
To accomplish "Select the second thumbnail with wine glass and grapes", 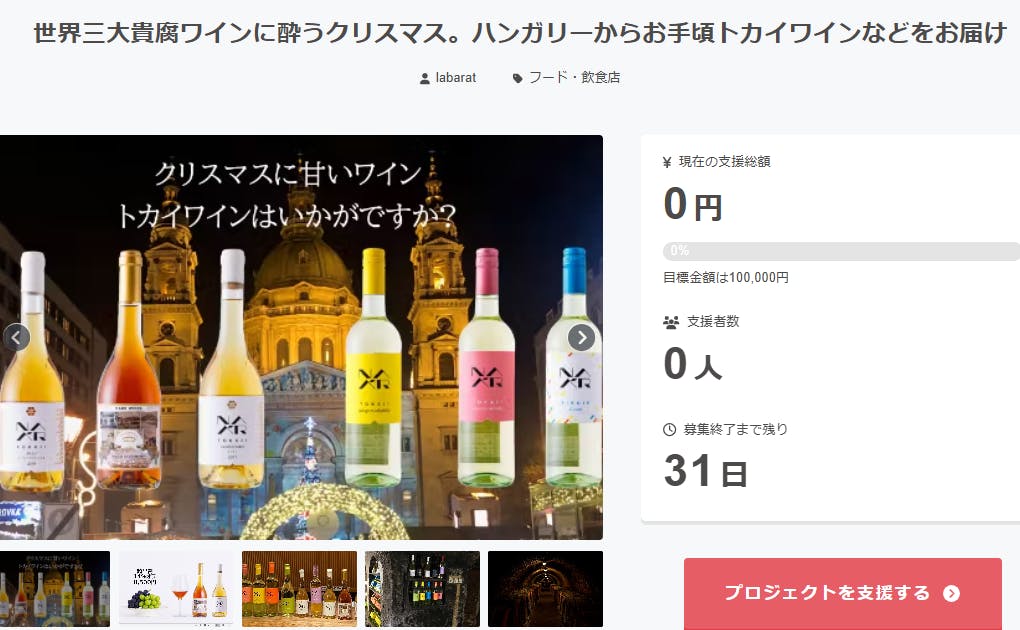I will (176, 589).
